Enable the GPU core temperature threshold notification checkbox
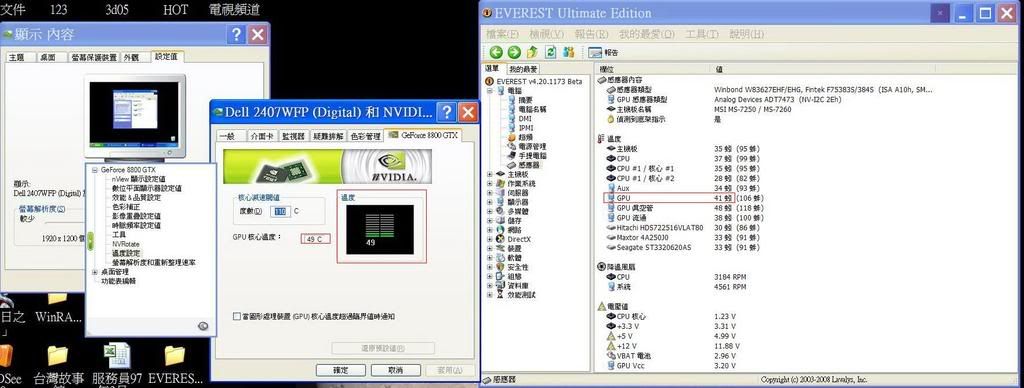1024x388 pixels. click(x=237, y=316)
